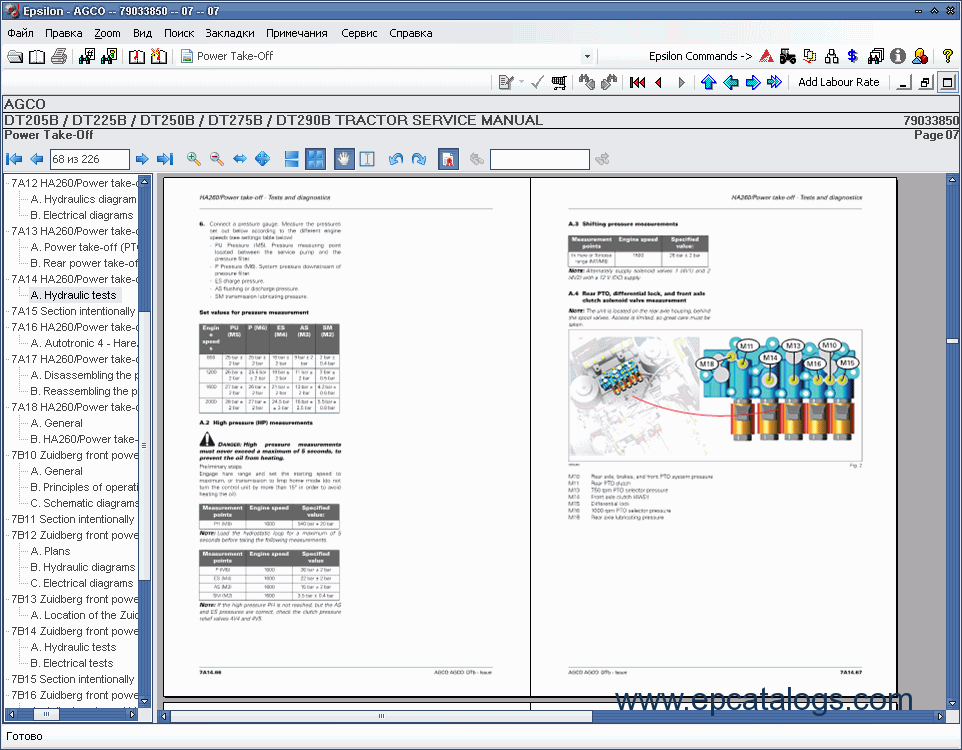Click the zoom in magnifier icon
The height and width of the screenshot is (750, 962).
(194, 160)
